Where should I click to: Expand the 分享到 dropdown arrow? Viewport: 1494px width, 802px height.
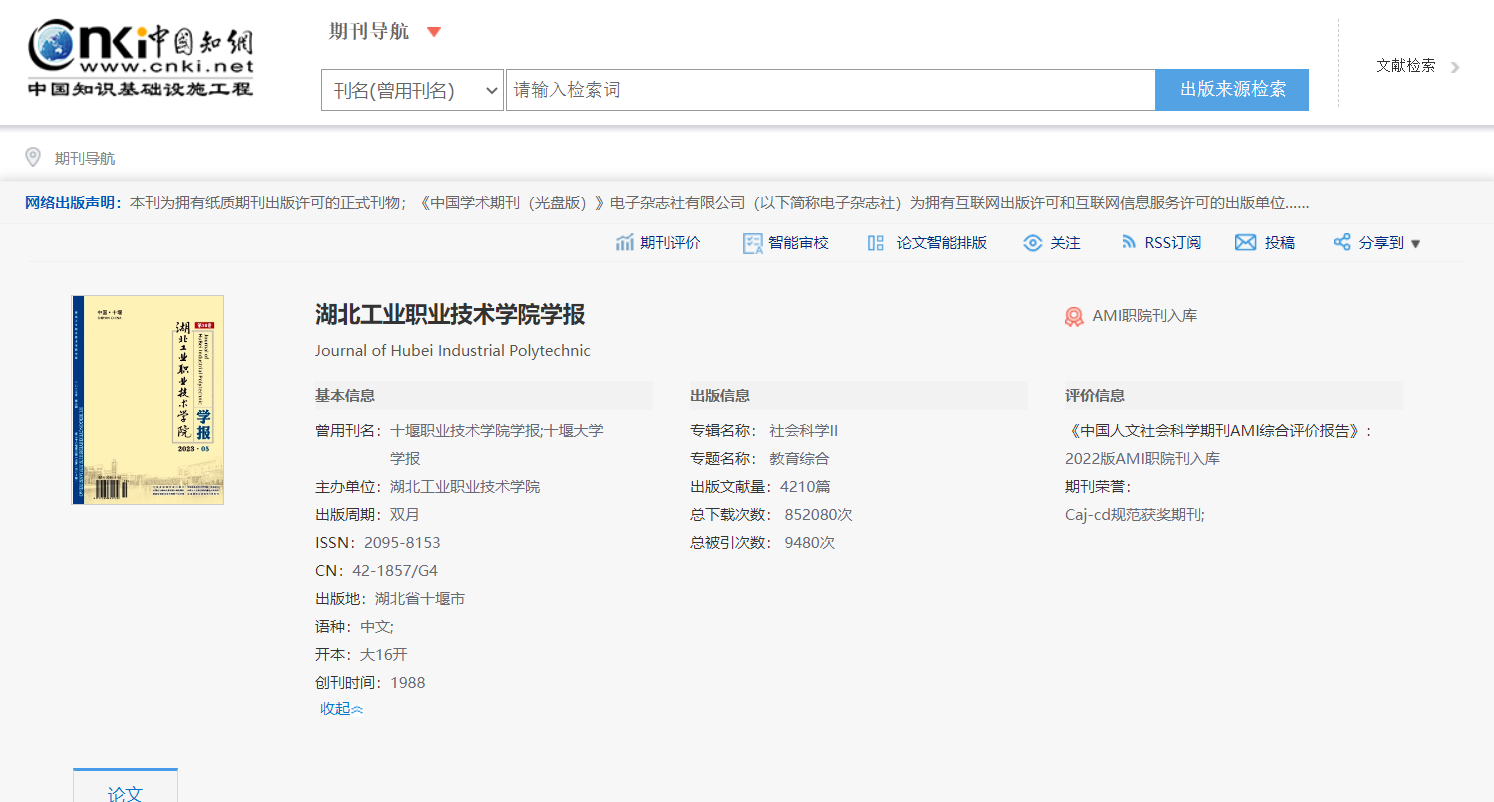(x=1415, y=244)
